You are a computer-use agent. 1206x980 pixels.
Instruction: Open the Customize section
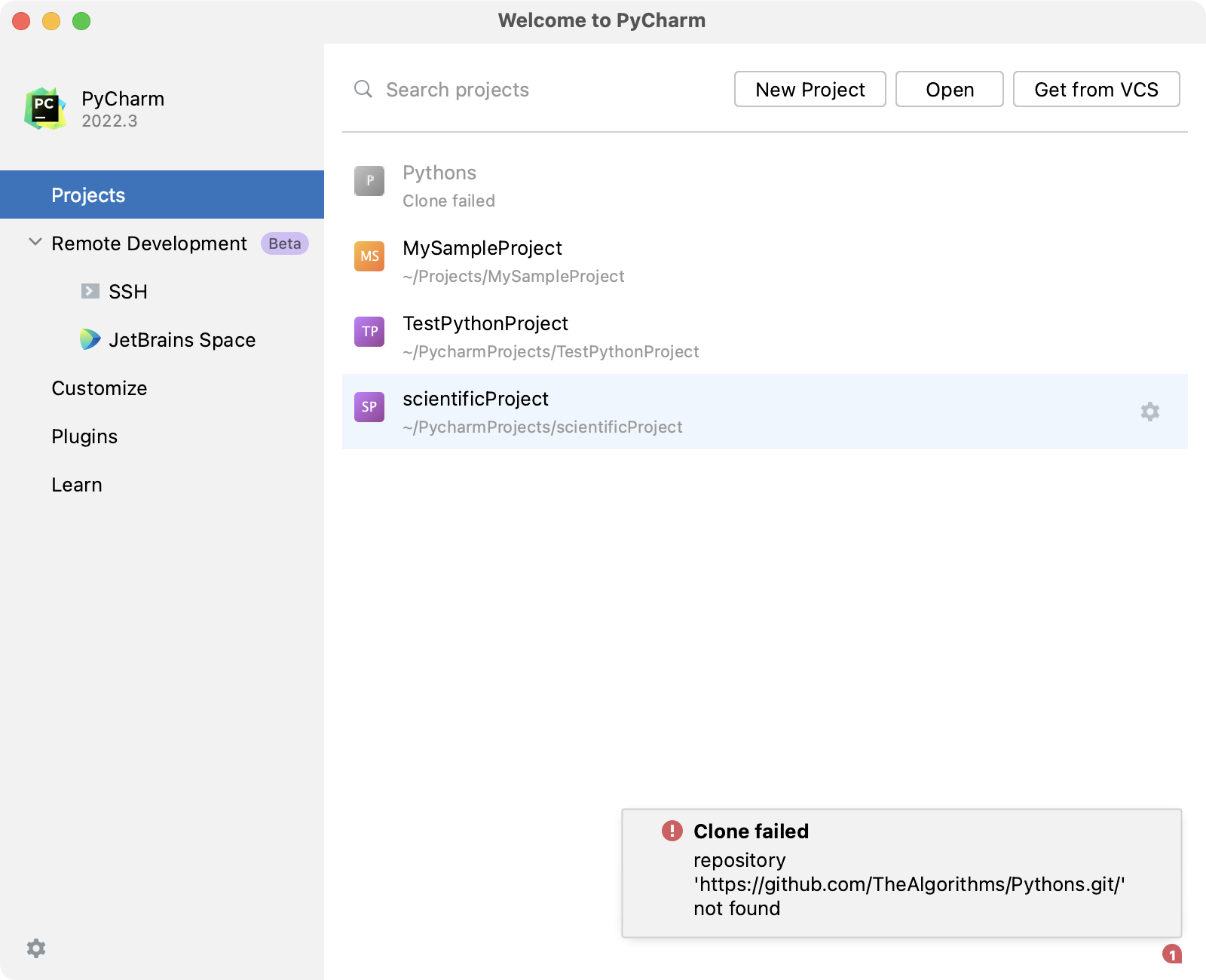coord(98,387)
